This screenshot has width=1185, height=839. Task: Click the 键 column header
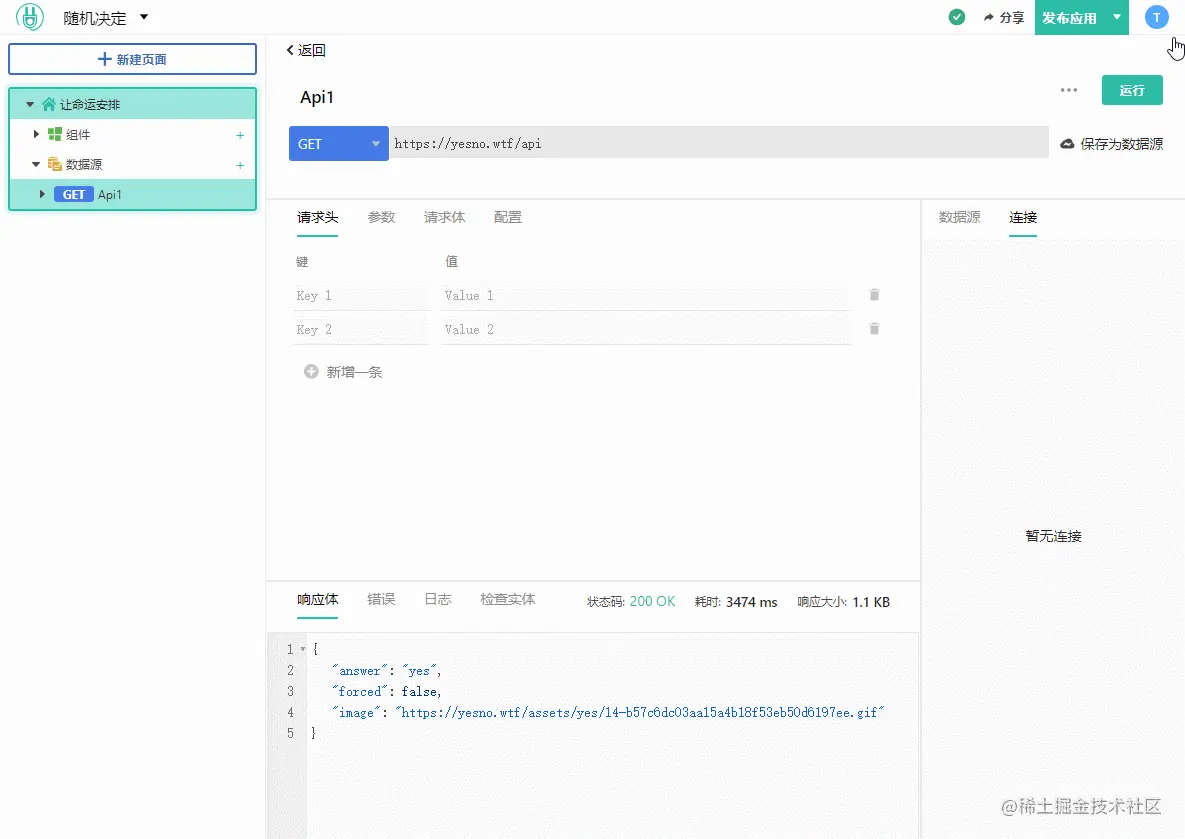tap(302, 262)
